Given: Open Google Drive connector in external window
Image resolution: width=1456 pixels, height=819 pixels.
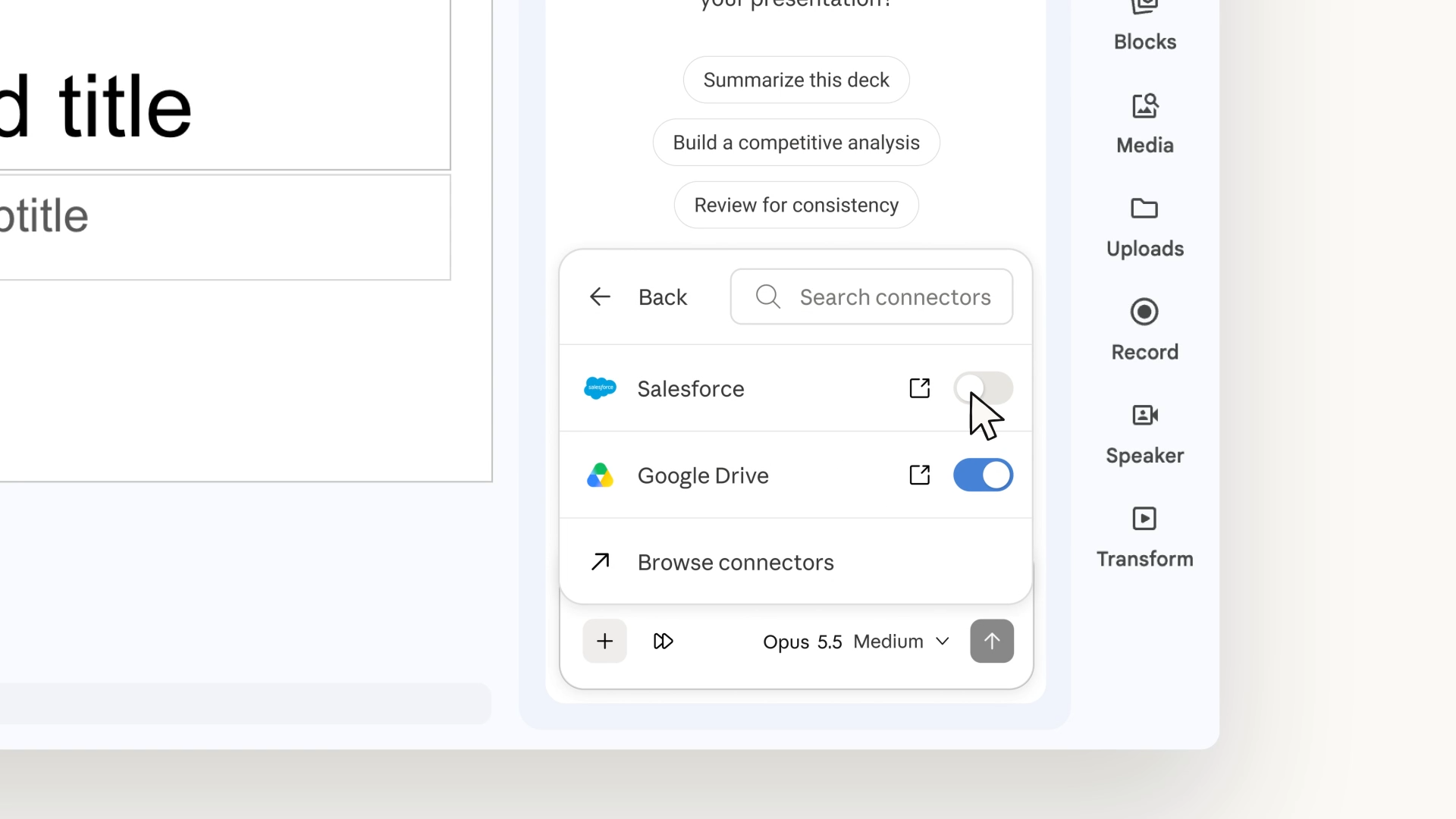Looking at the screenshot, I should click(x=919, y=475).
